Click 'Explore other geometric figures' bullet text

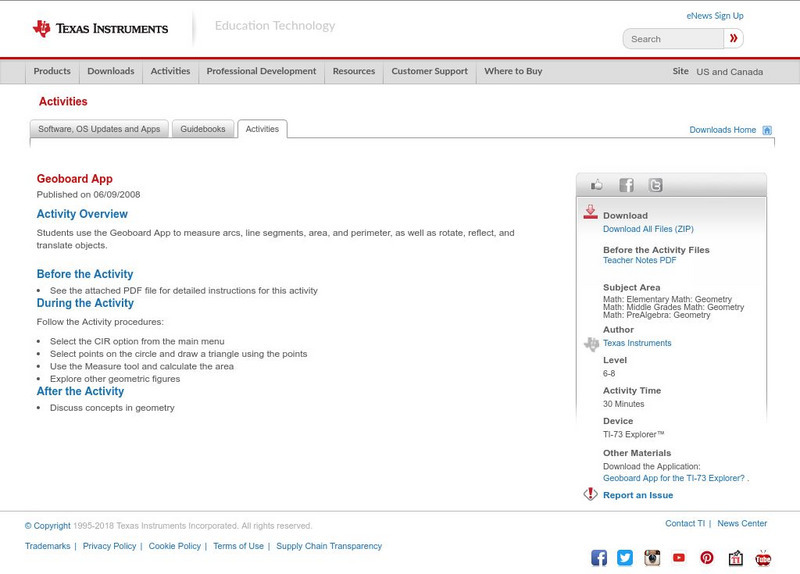click(x=115, y=379)
